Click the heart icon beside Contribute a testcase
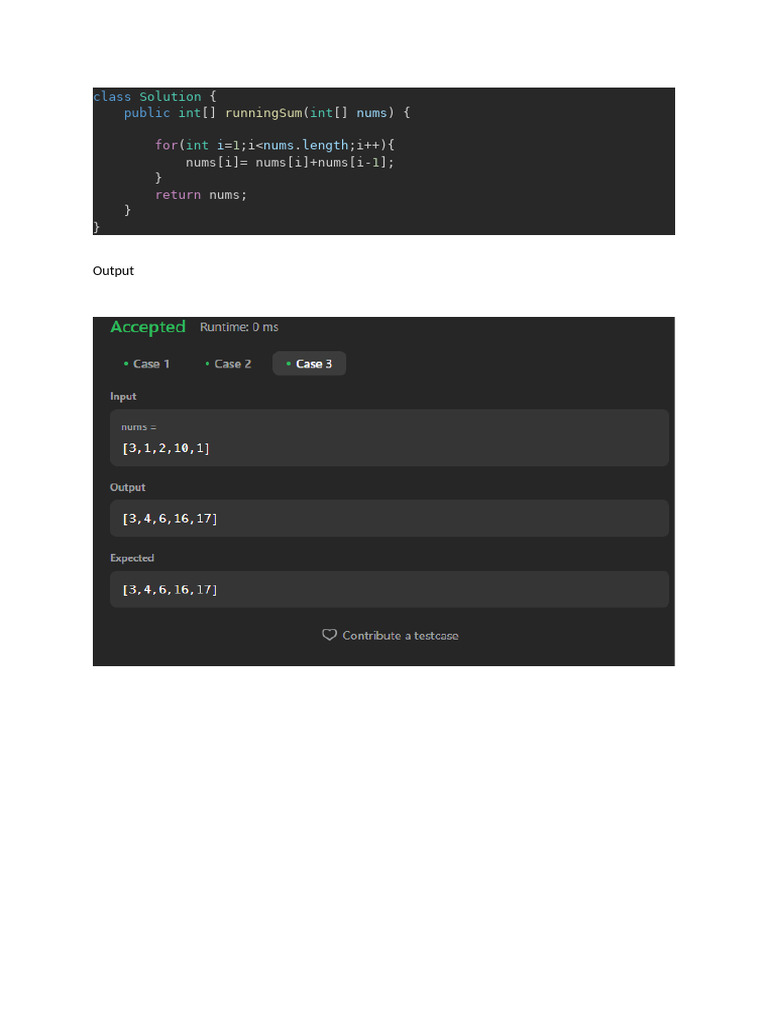768x1024 pixels. [x=329, y=635]
